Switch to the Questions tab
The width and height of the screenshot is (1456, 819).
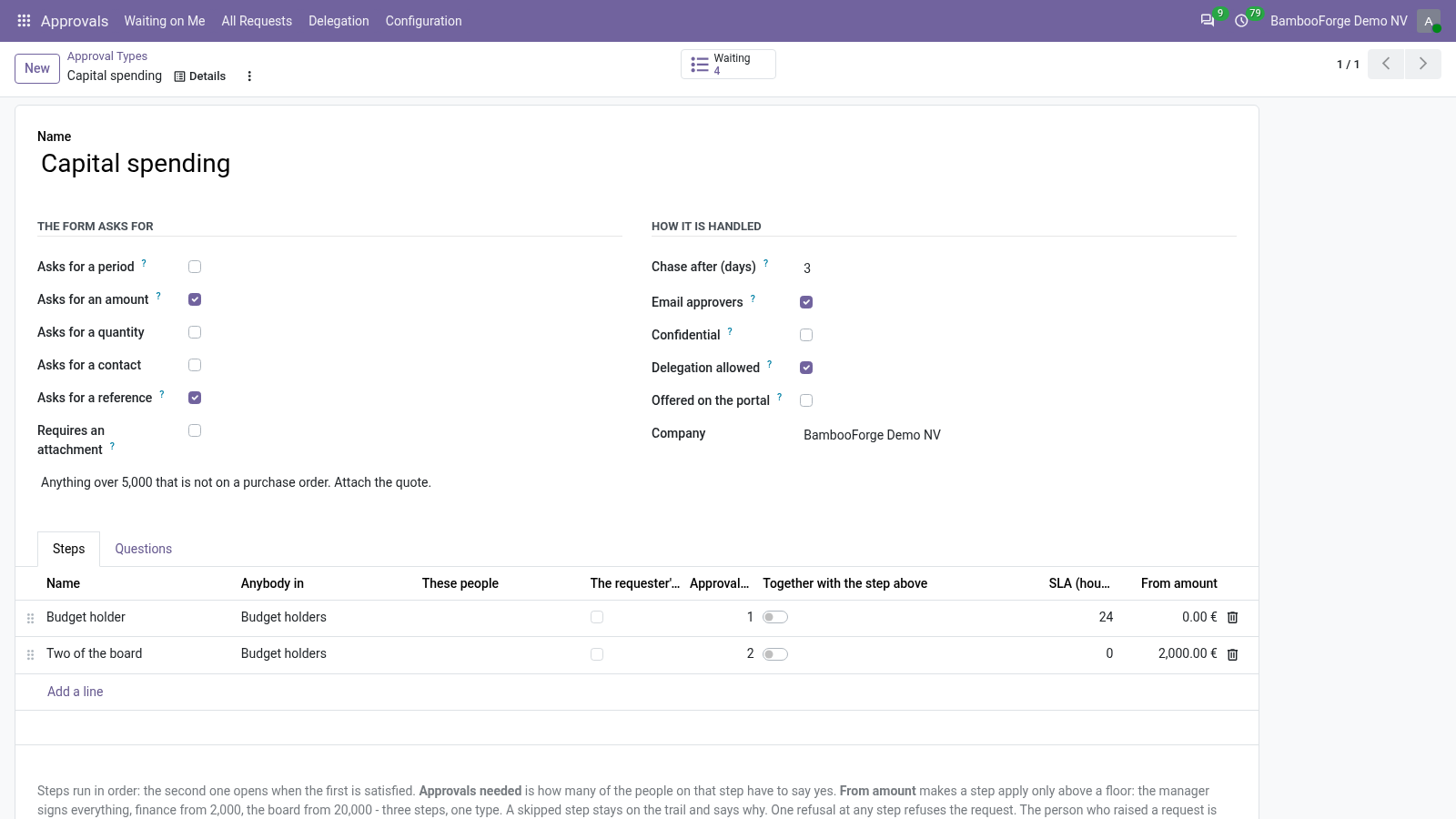coord(143,549)
